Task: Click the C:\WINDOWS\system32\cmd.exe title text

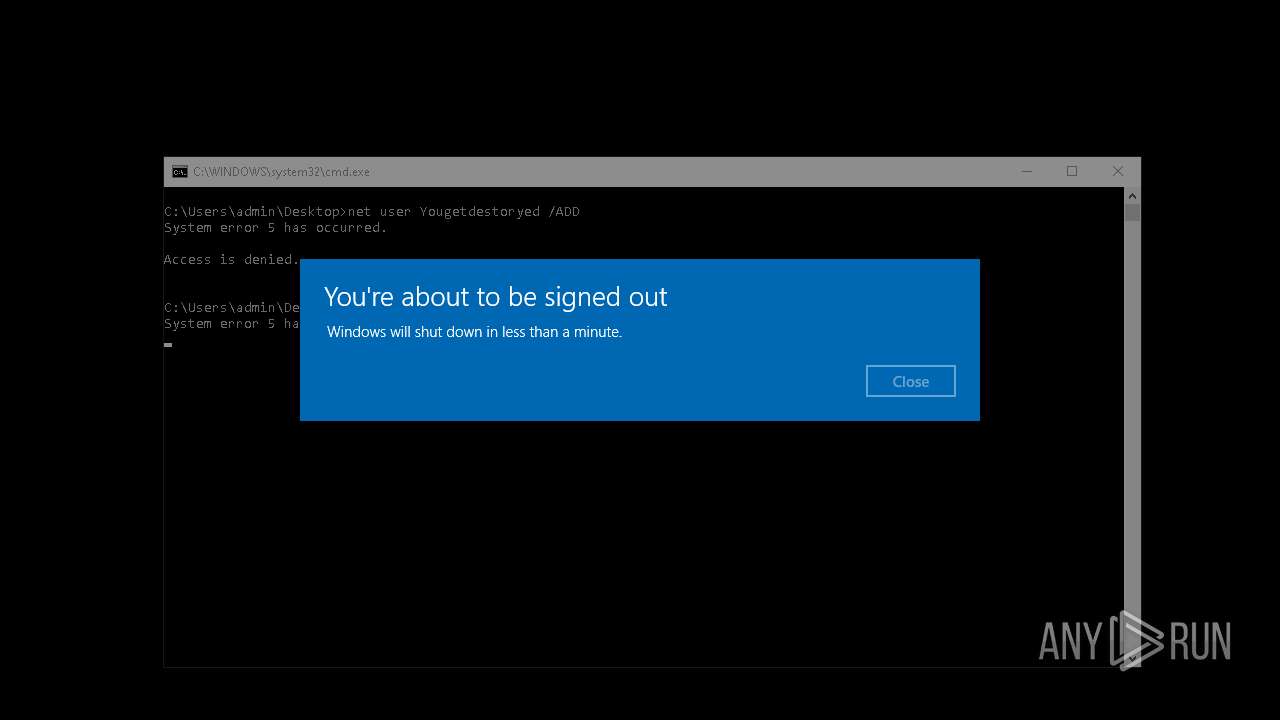Action: point(281,172)
